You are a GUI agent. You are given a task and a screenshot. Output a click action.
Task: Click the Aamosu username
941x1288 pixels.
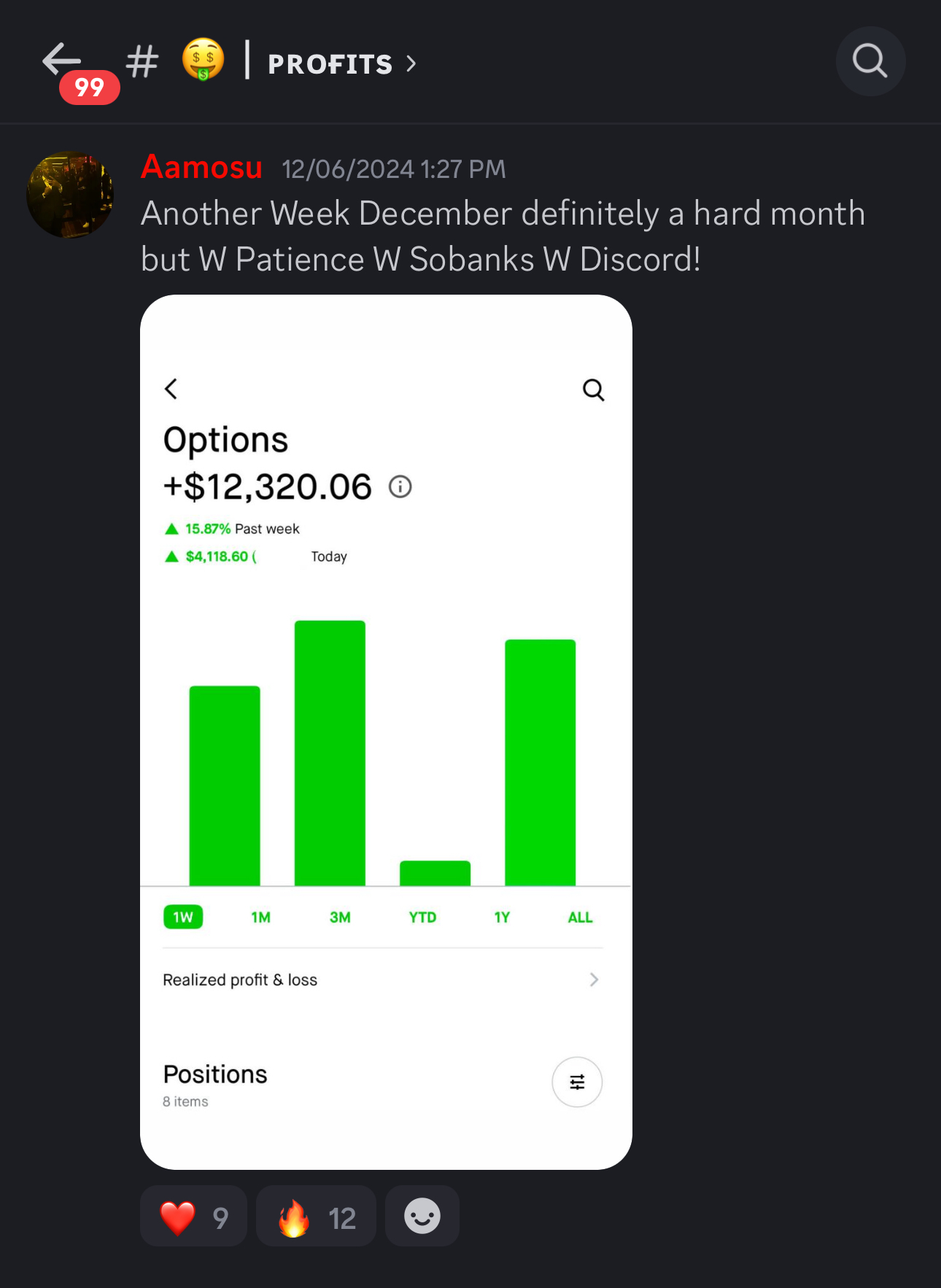click(x=201, y=167)
